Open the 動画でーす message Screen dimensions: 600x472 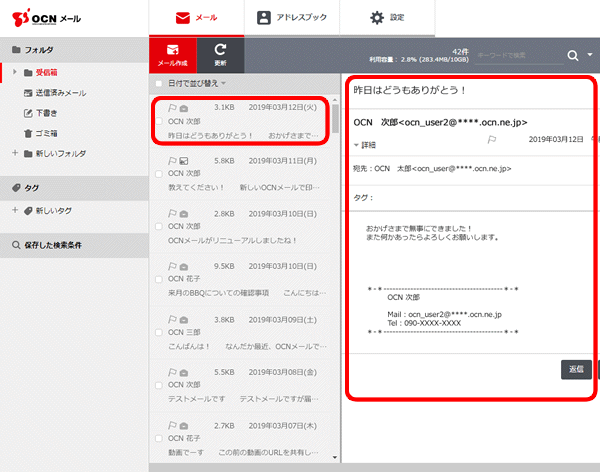click(240, 438)
